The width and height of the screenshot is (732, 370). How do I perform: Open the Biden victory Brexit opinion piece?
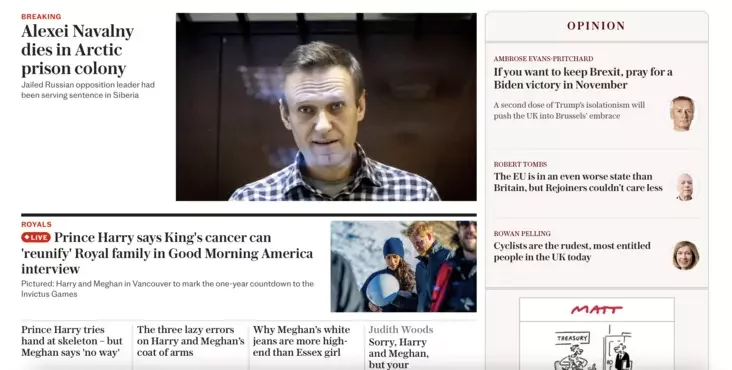coord(583,78)
